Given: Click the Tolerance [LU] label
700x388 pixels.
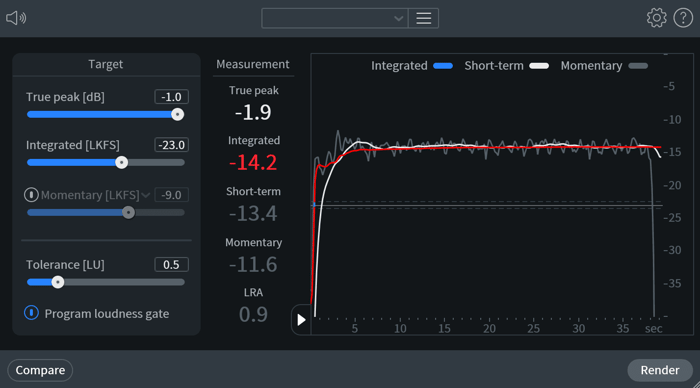Looking at the screenshot, I should click(65, 265).
